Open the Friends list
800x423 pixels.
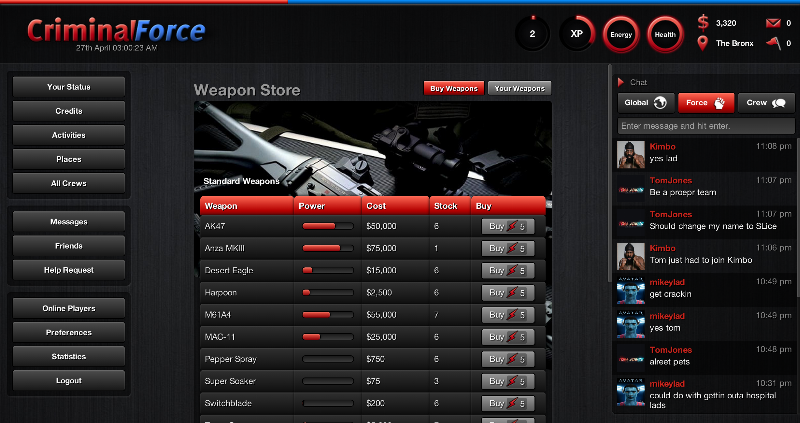coord(69,246)
